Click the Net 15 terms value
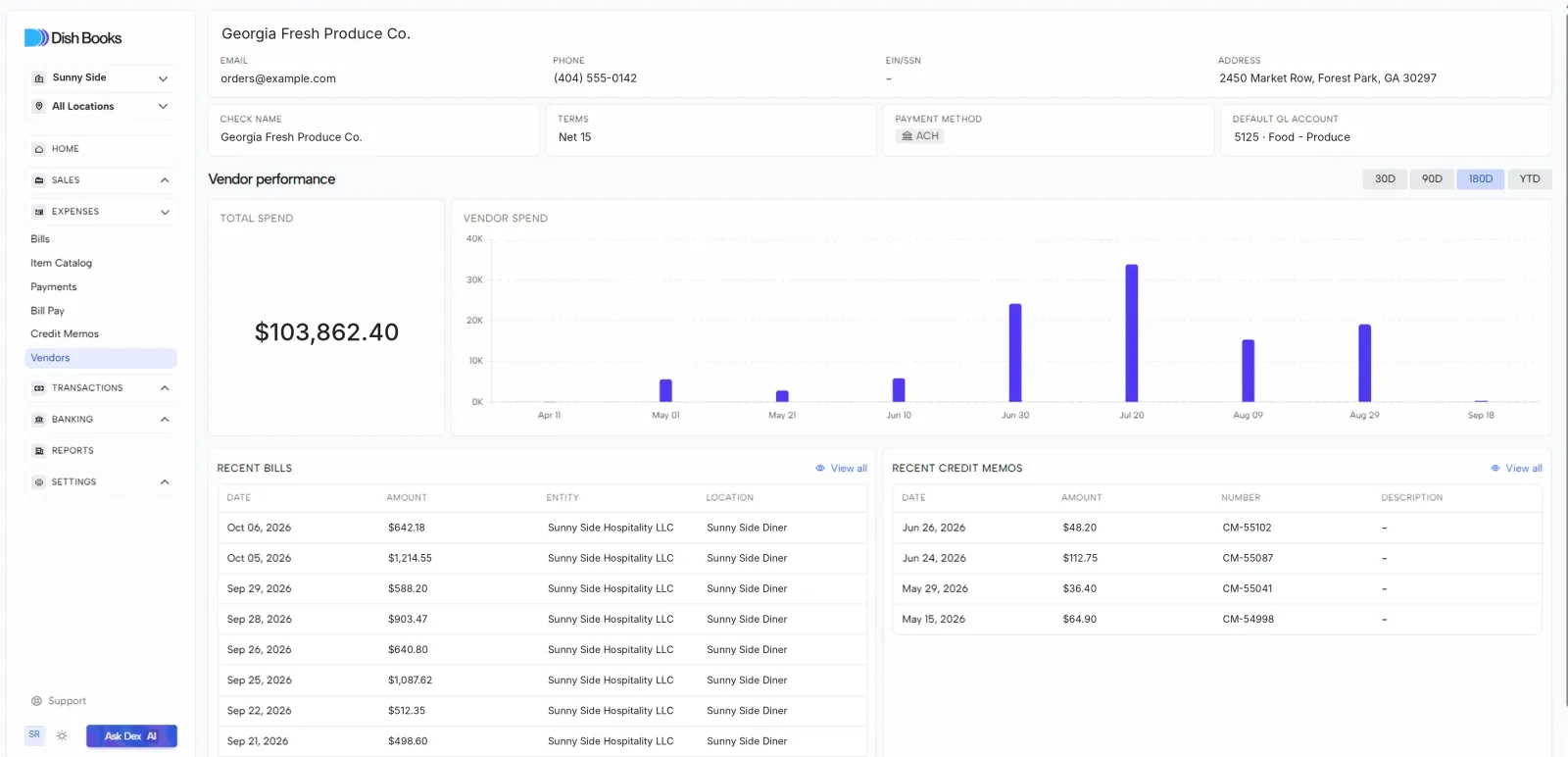 [574, 137]
